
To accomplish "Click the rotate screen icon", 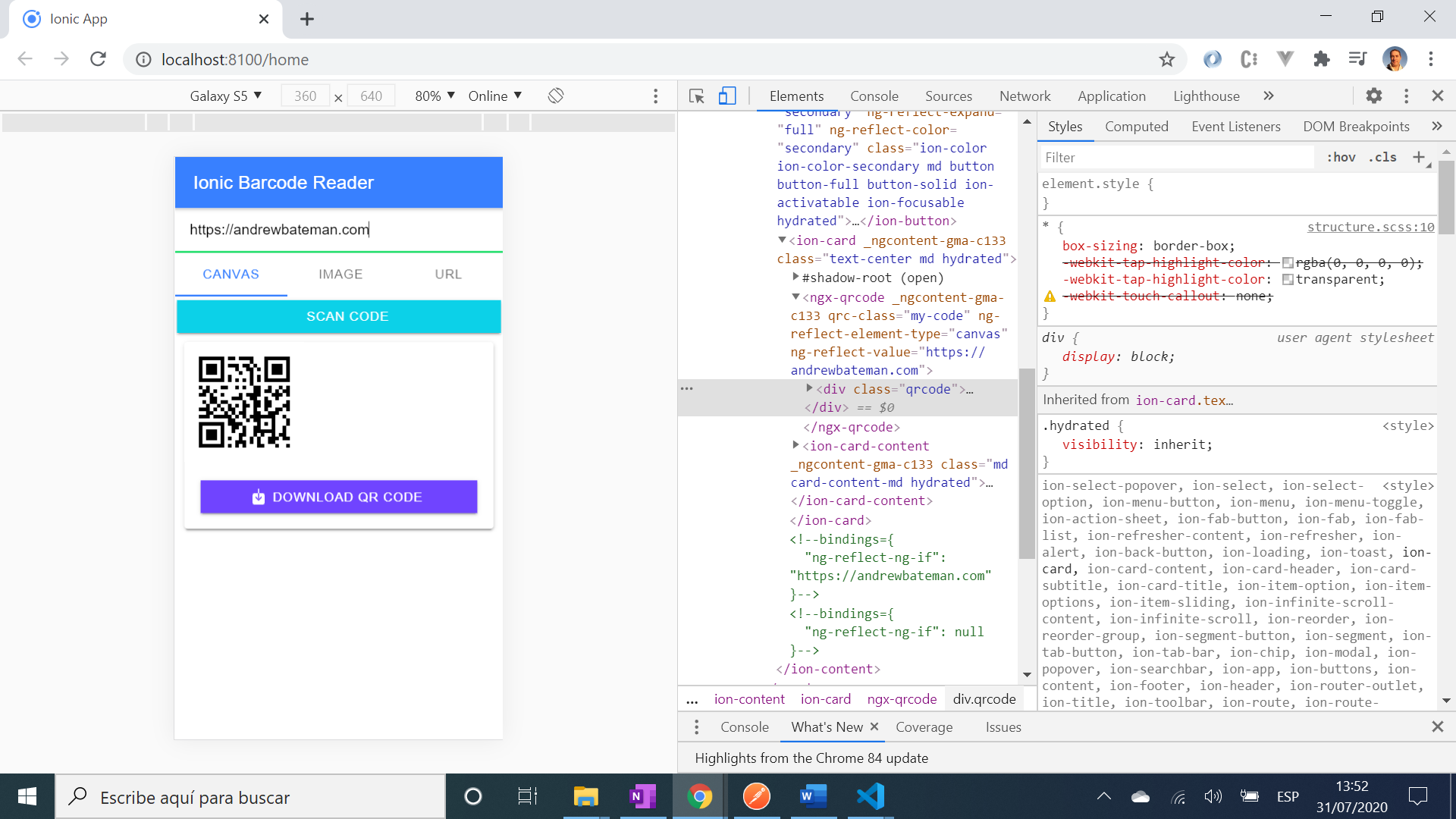I will click(x=556, y=96).
